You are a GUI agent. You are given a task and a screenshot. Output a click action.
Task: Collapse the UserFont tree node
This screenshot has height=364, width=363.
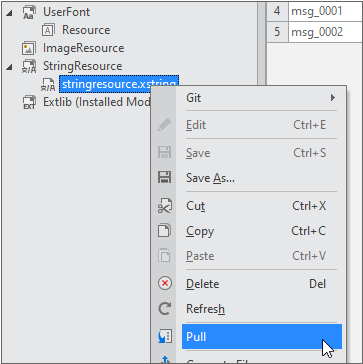(9, 13)
